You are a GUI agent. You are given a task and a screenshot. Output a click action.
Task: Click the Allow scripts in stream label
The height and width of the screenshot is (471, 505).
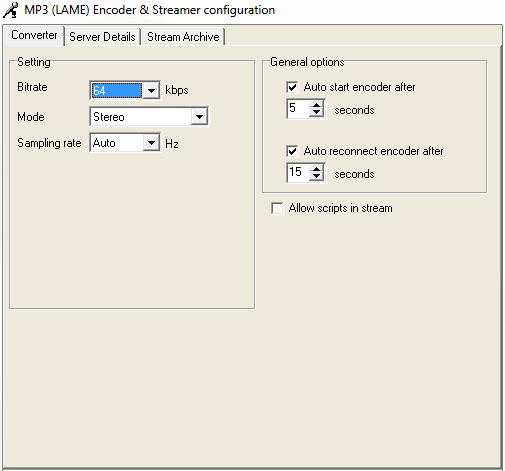[341, 208]
